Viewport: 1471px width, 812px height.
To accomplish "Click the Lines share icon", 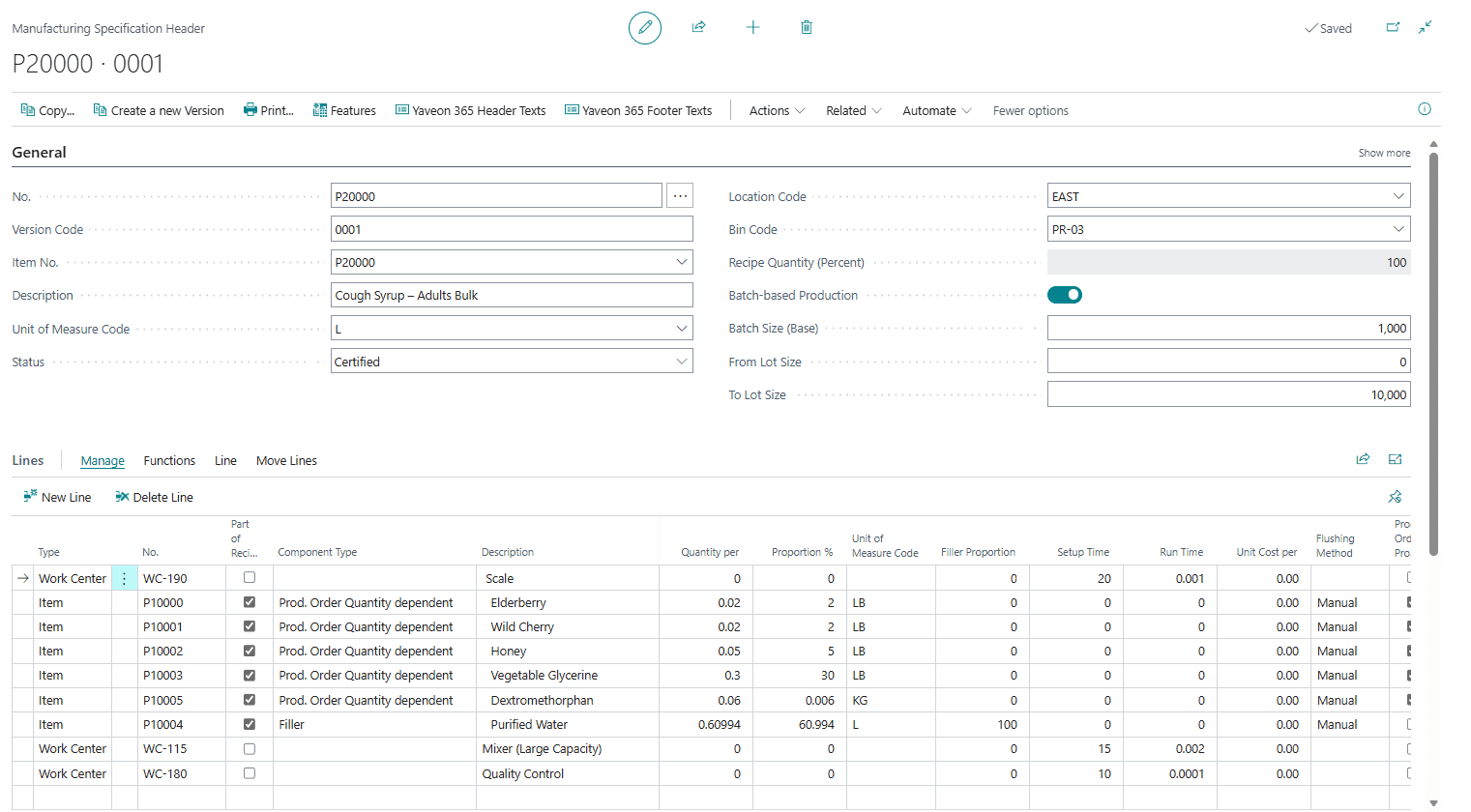I will [1363, 459].
